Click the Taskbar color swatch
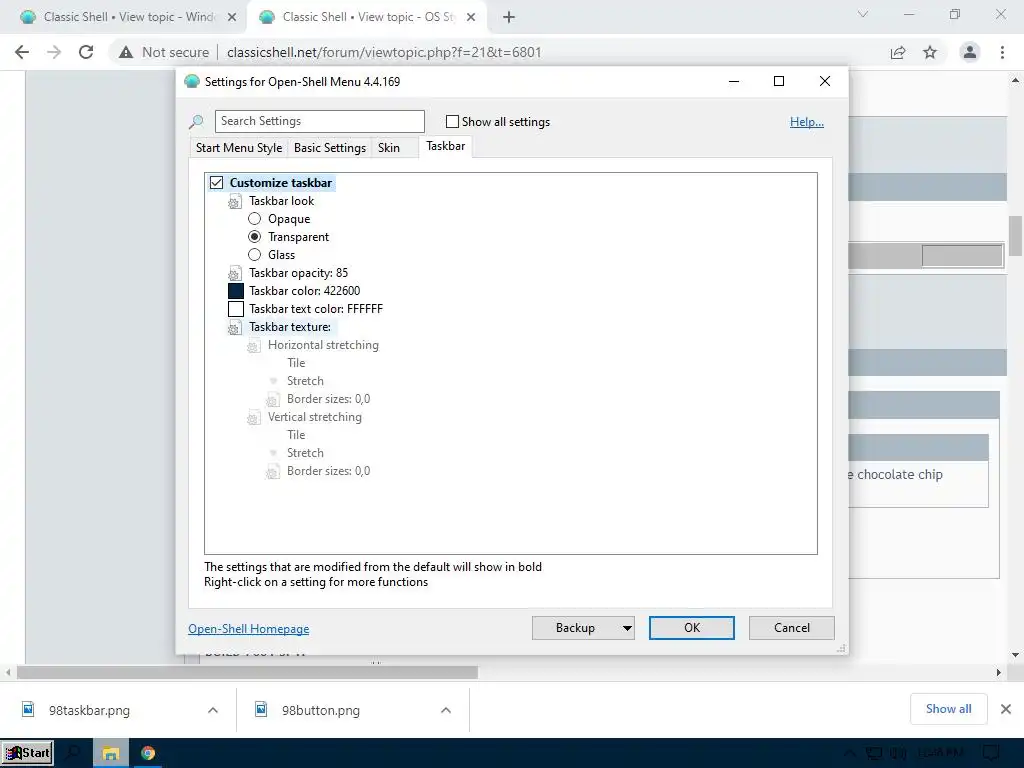Viewport: 1024px width, 768px height. [236, 291]
